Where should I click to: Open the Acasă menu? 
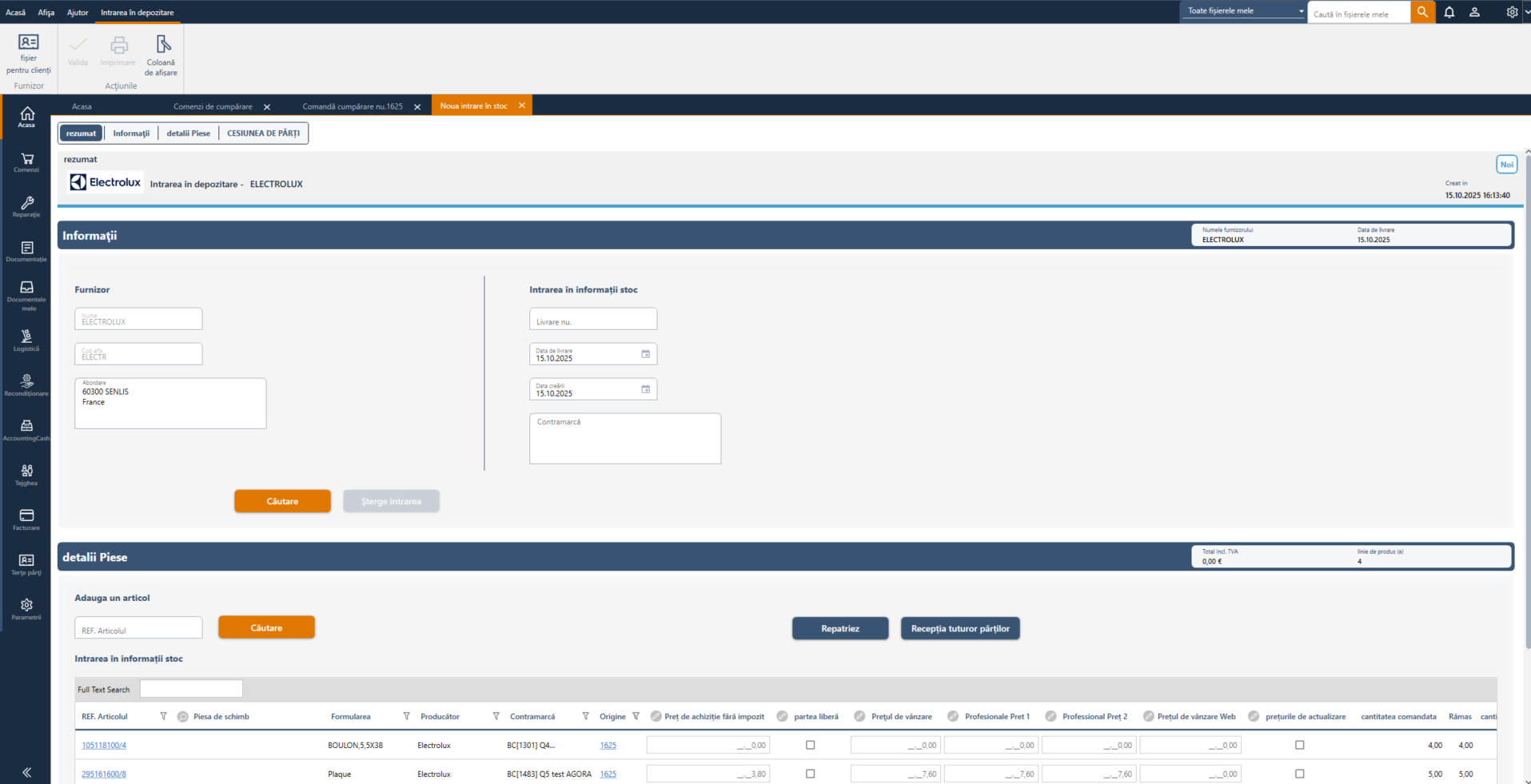(16, 12)
